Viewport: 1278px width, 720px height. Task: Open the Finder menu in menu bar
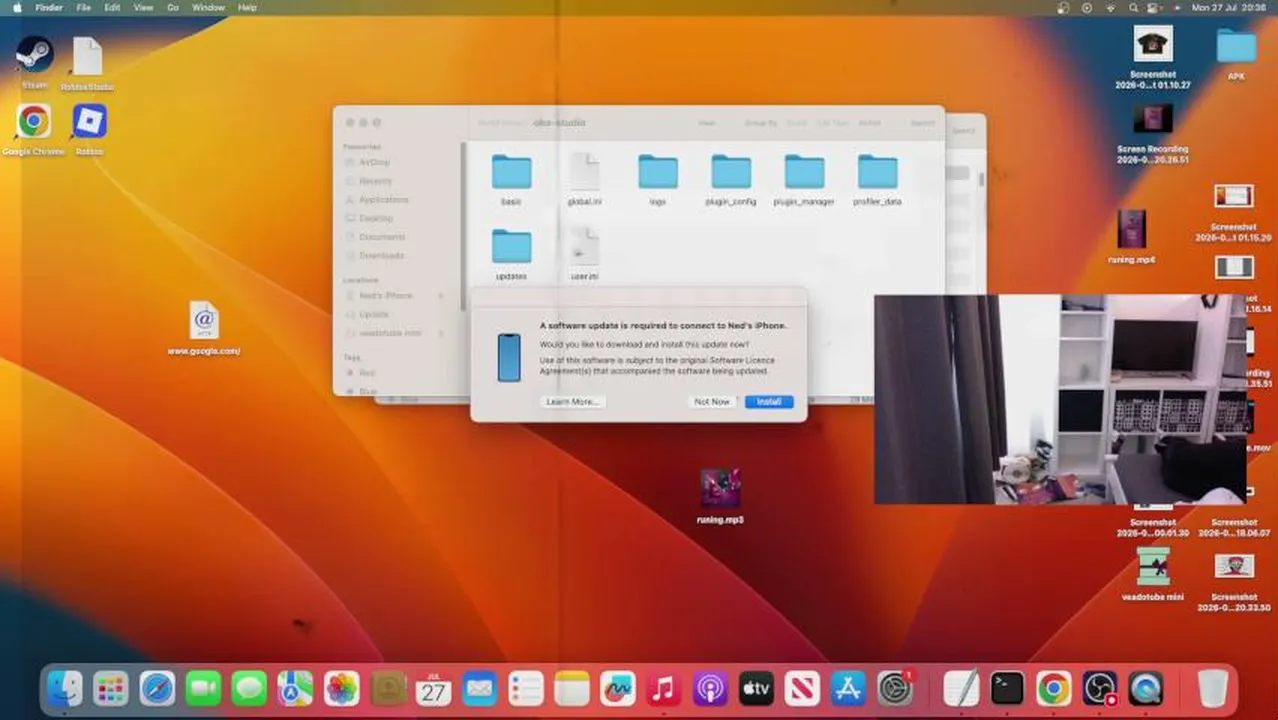point(49,7)
